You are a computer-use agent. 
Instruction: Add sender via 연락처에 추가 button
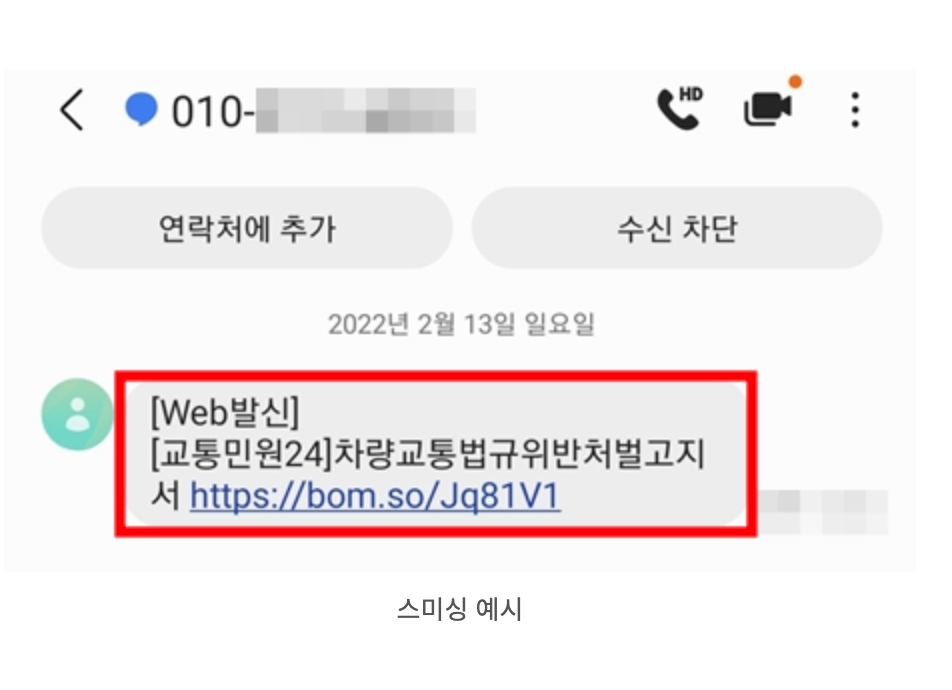(246, 228)
